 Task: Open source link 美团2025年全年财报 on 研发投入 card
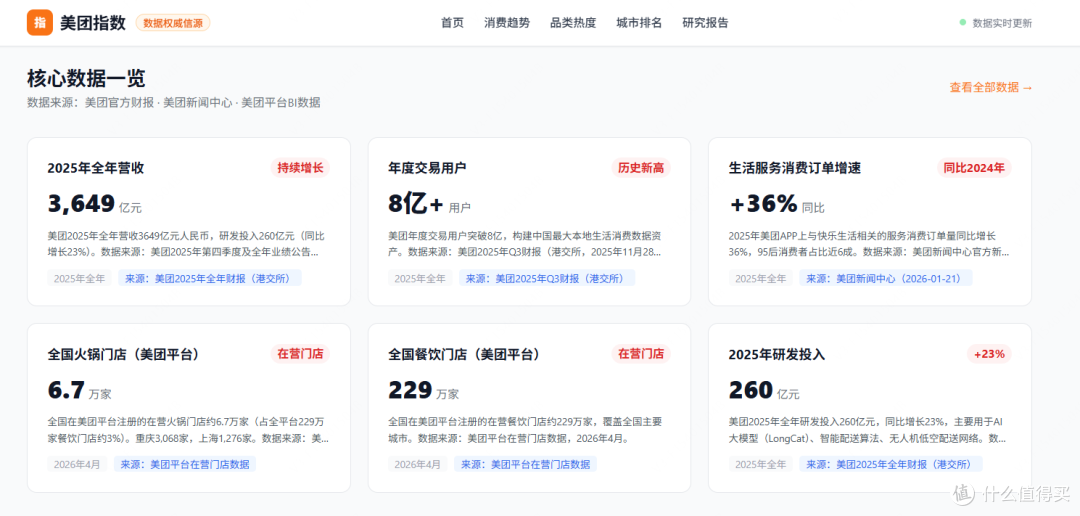coord(891,464)
